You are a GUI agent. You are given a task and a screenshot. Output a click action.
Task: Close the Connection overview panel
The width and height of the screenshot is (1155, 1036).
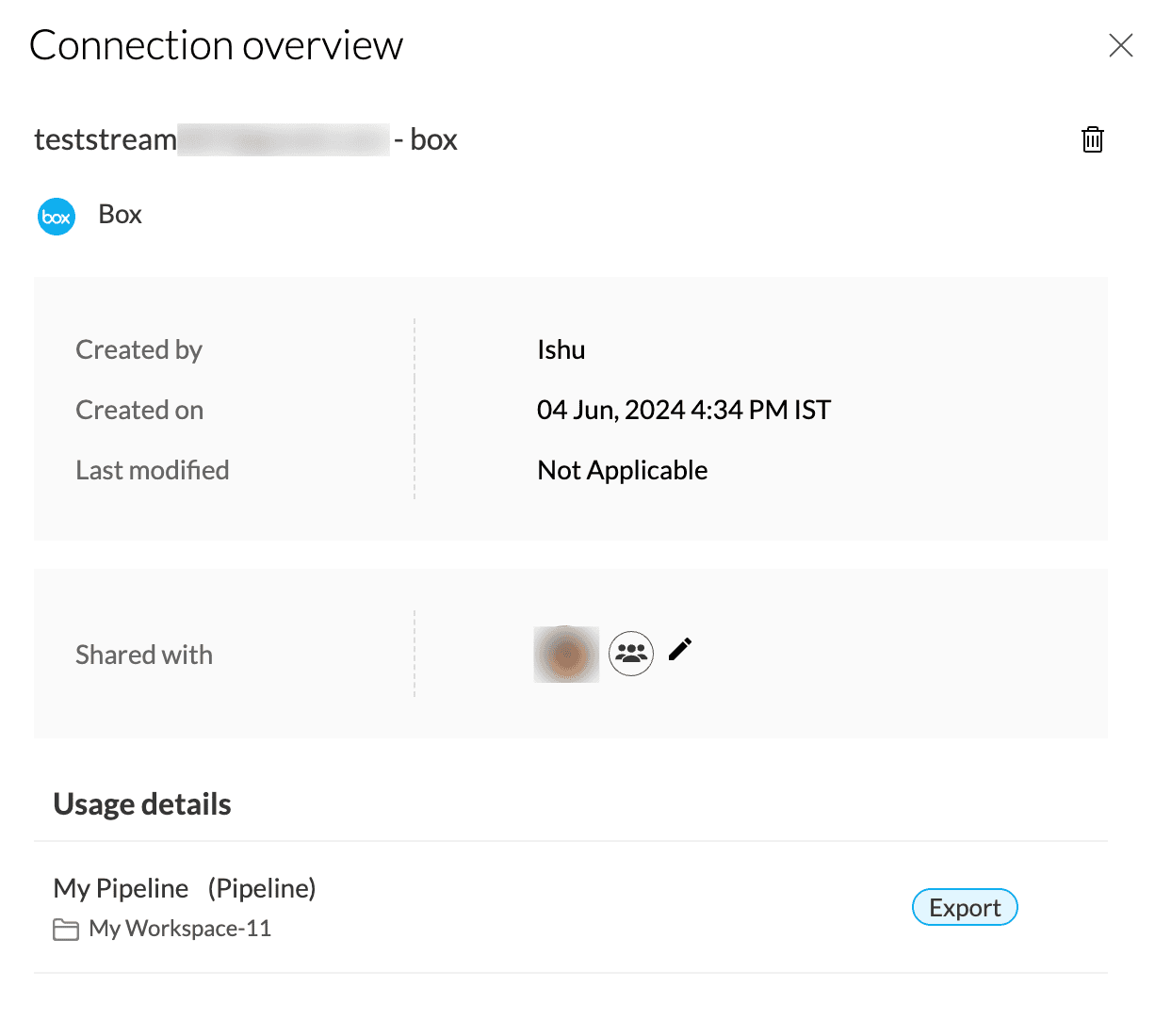click(x=1120, y=45)
